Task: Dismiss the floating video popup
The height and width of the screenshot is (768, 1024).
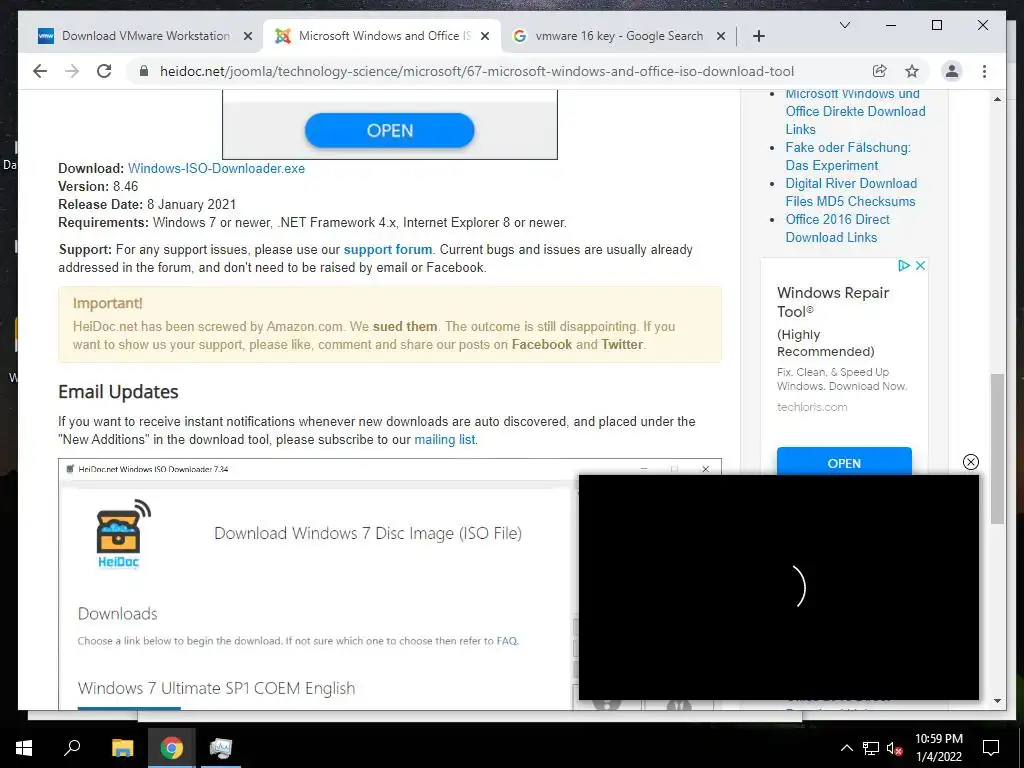Action: point(970,462)
